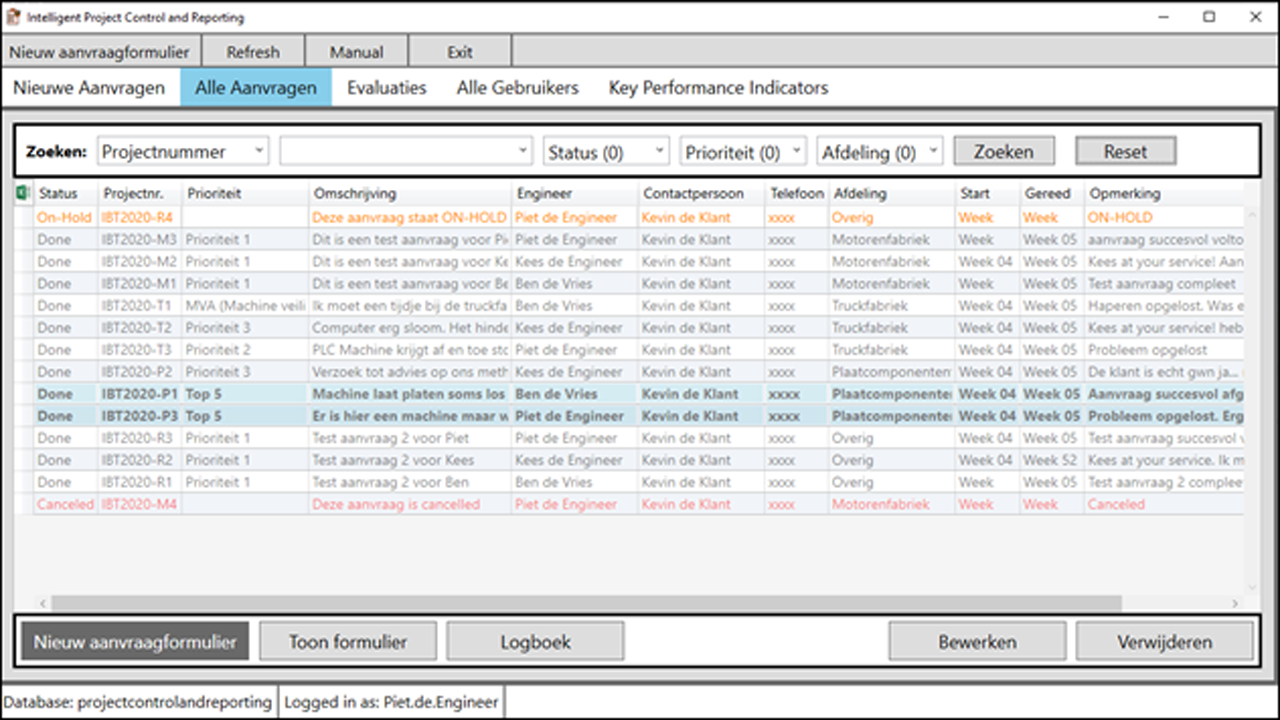Click description 'Deze aanvraag staat ON-HOLD'
The height and width of the screenshot is (720, 1280).
pyautogui.click(x=409, y=217)
